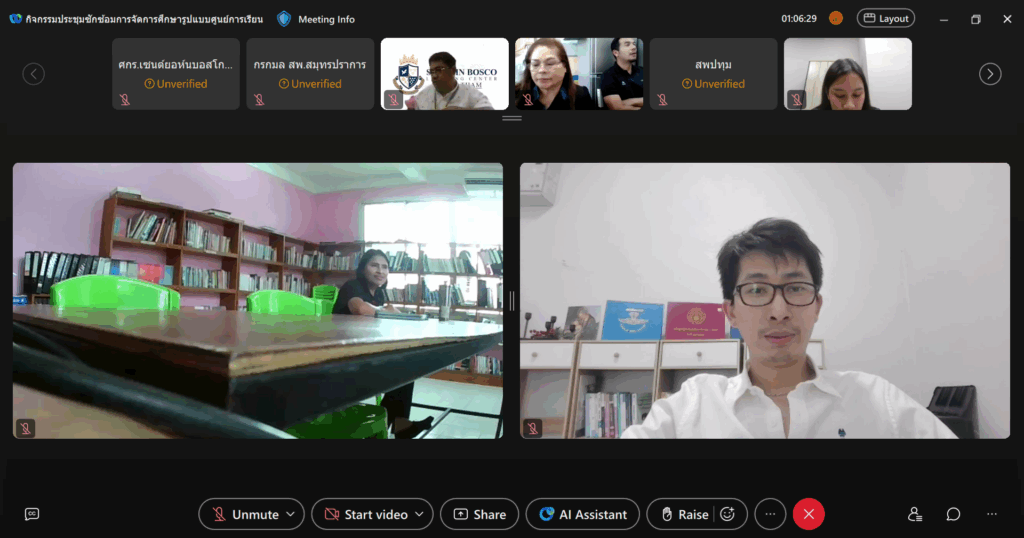Open the far-right bottom ellipsis menu

991,514
